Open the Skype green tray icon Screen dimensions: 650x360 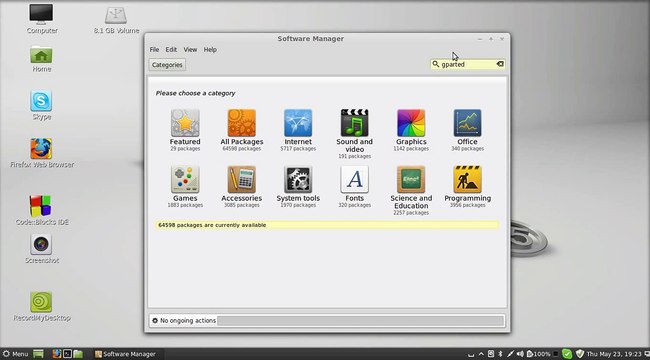(x=567, y=354)
